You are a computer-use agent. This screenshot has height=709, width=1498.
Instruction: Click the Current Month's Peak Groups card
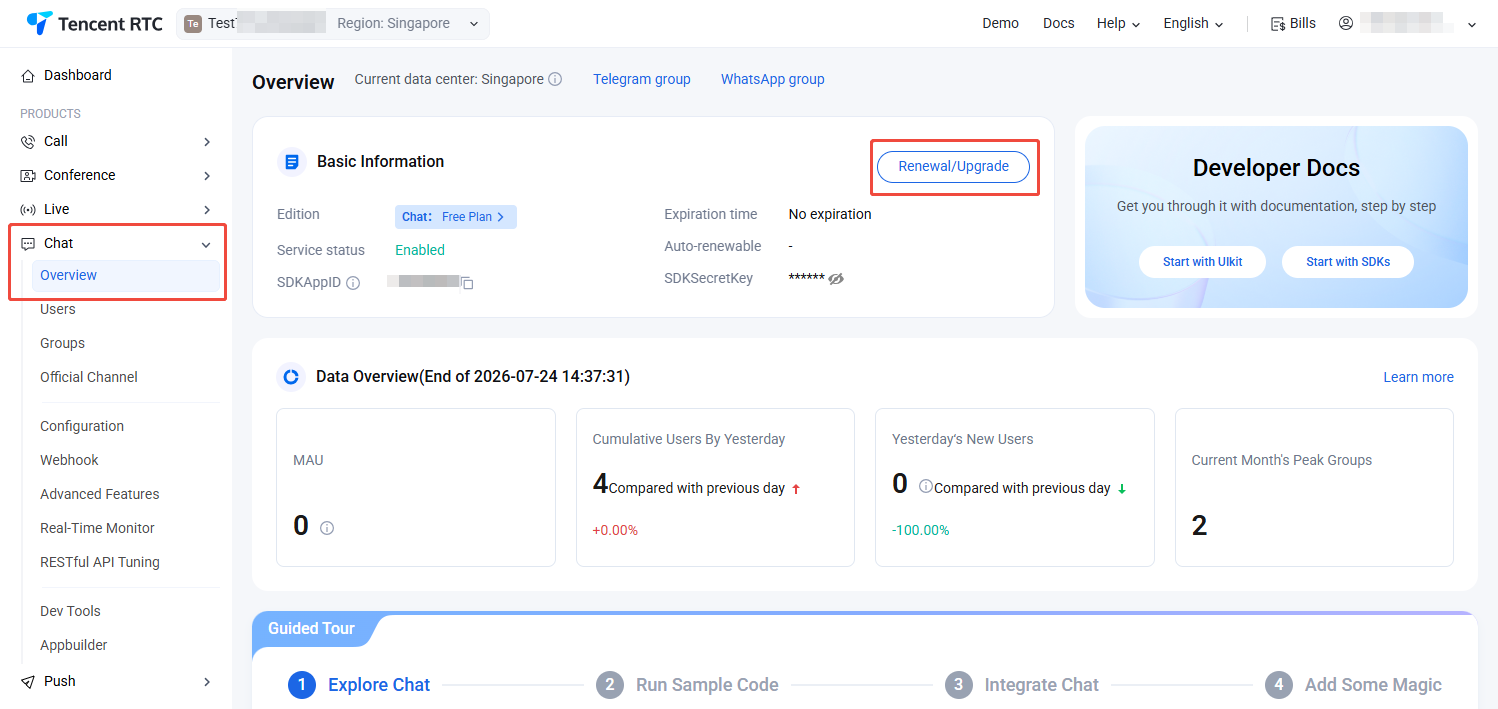click(1314, 487)
